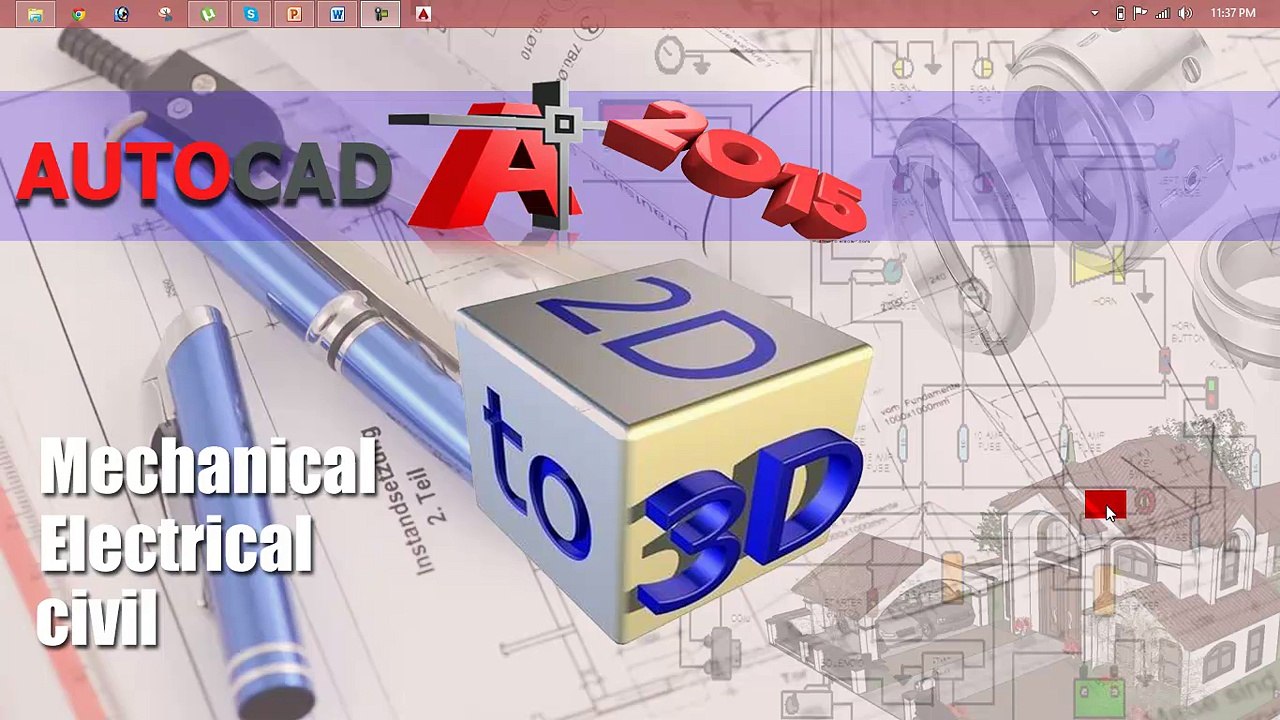This screenshot has width=1280, height=720.
Task: Open Action Center flag icon
Action: click(x=1141, y=14)
